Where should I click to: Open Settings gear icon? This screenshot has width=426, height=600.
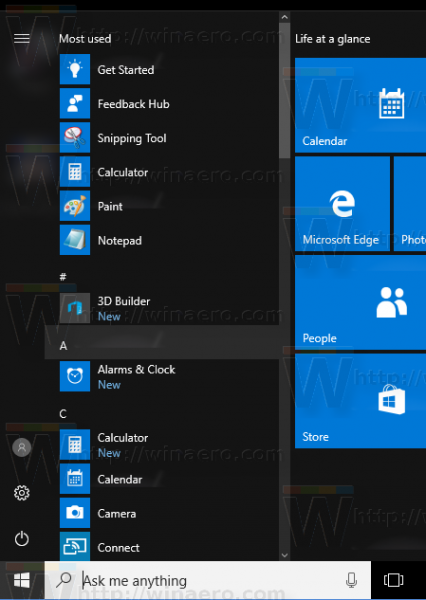(x=22, y=493)
